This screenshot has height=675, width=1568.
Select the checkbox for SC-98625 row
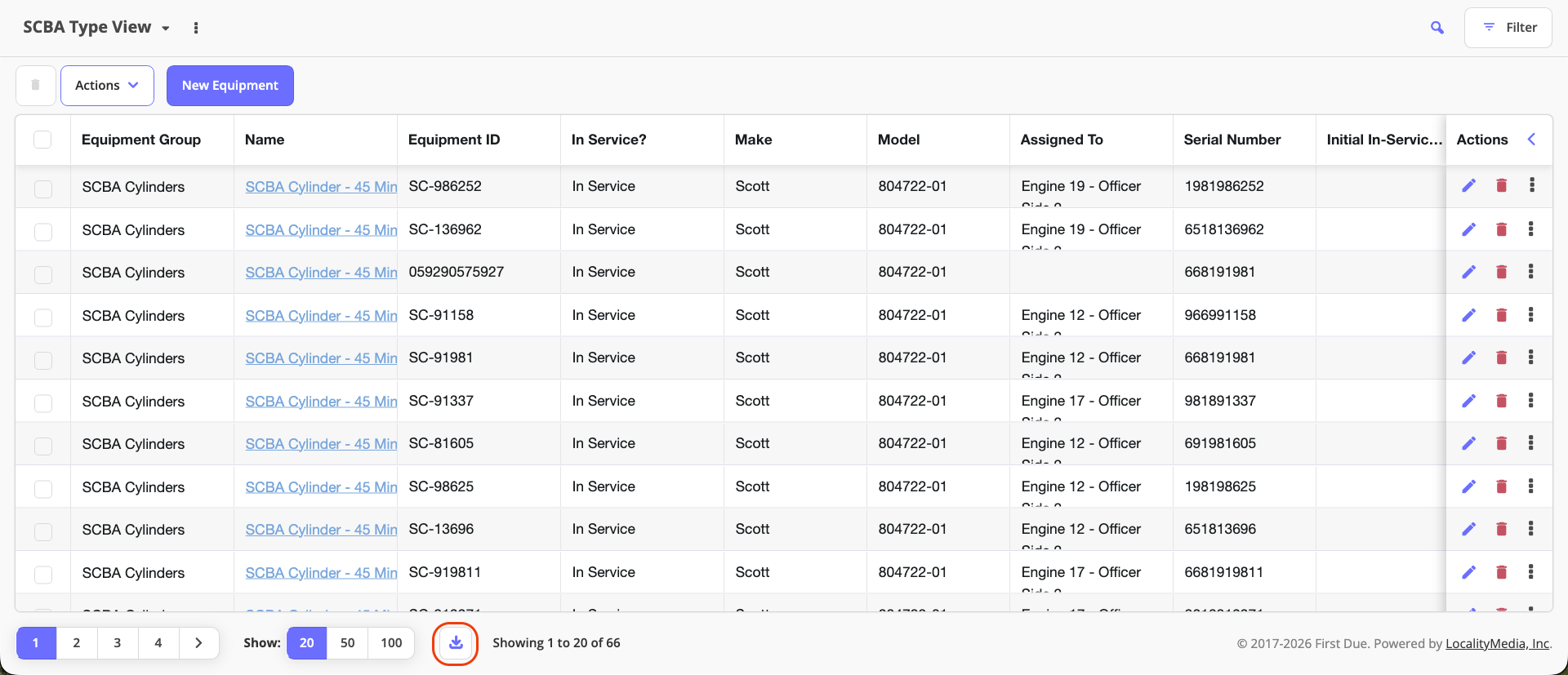(43, 489)
